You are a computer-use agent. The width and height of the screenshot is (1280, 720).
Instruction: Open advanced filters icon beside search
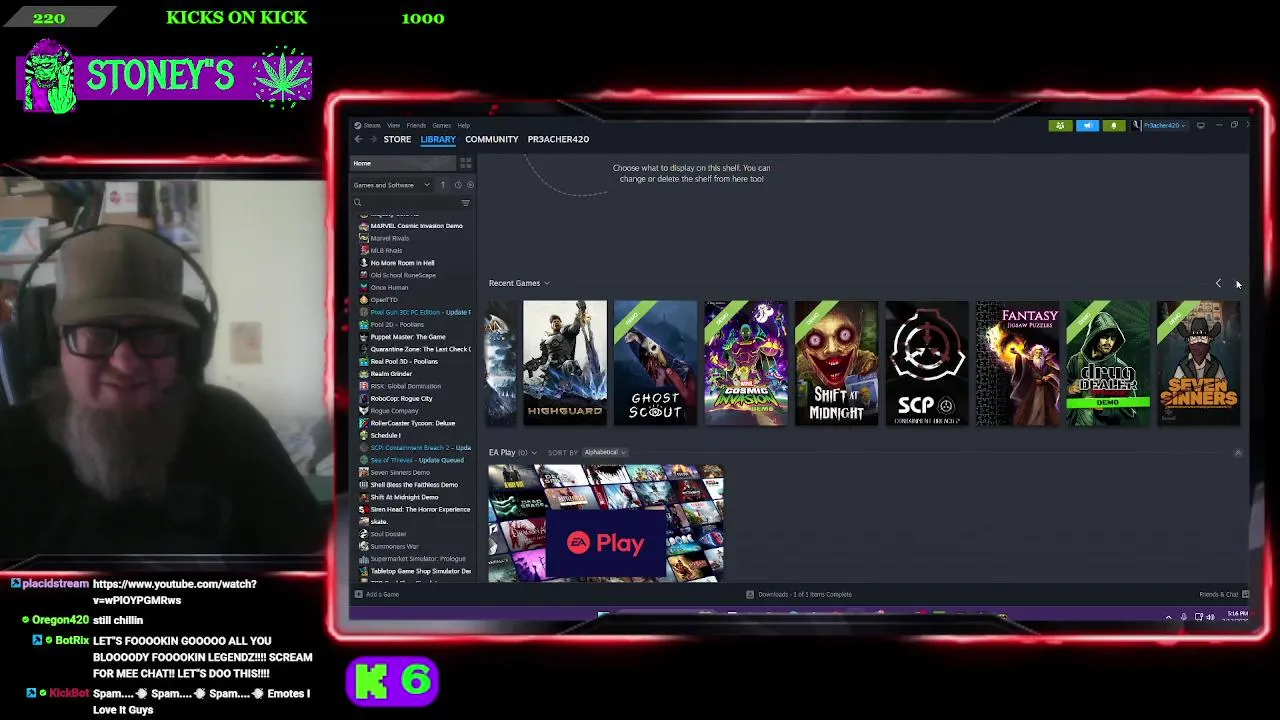[x=465, y=203]
